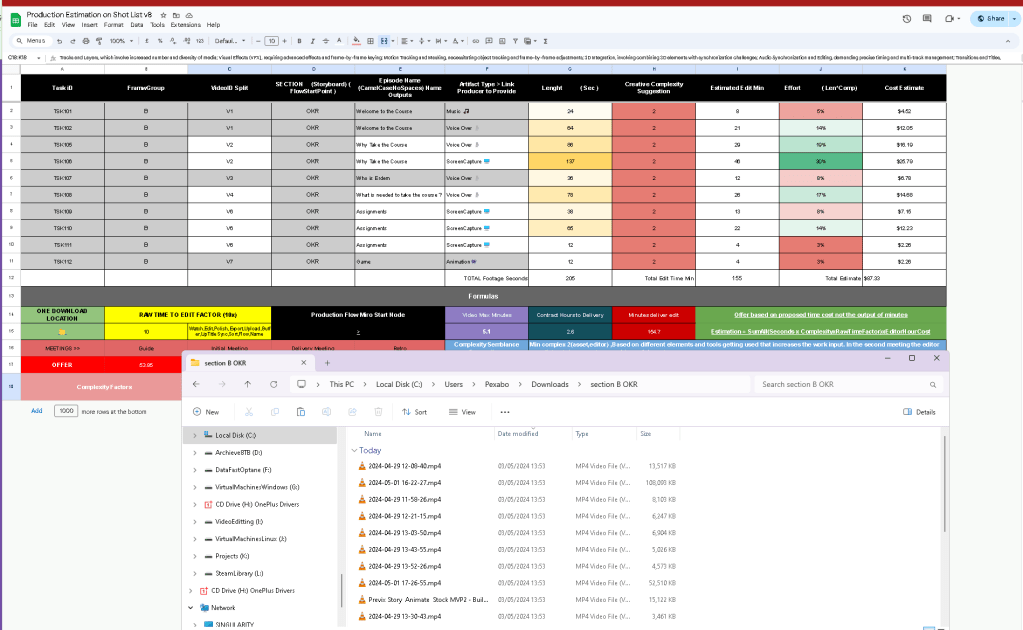1023x630 pixels.
Task: Click the create filter icon
Action: [x=515, y=41]
